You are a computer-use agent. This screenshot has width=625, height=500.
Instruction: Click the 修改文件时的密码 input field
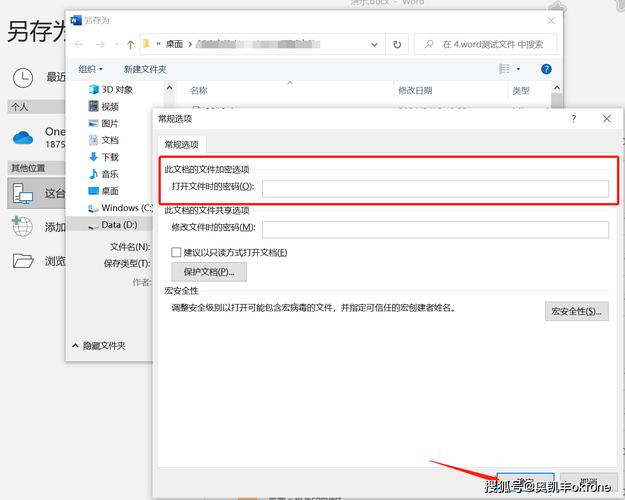point(435,230)
